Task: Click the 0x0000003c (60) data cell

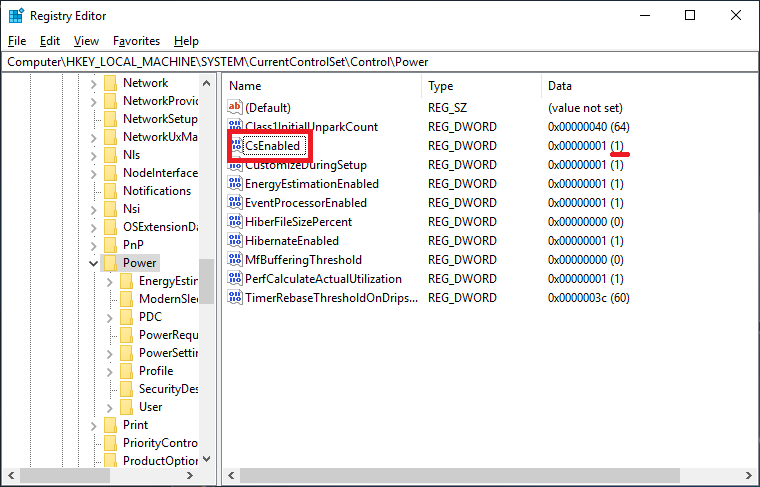Action: [x=588, y=298]
